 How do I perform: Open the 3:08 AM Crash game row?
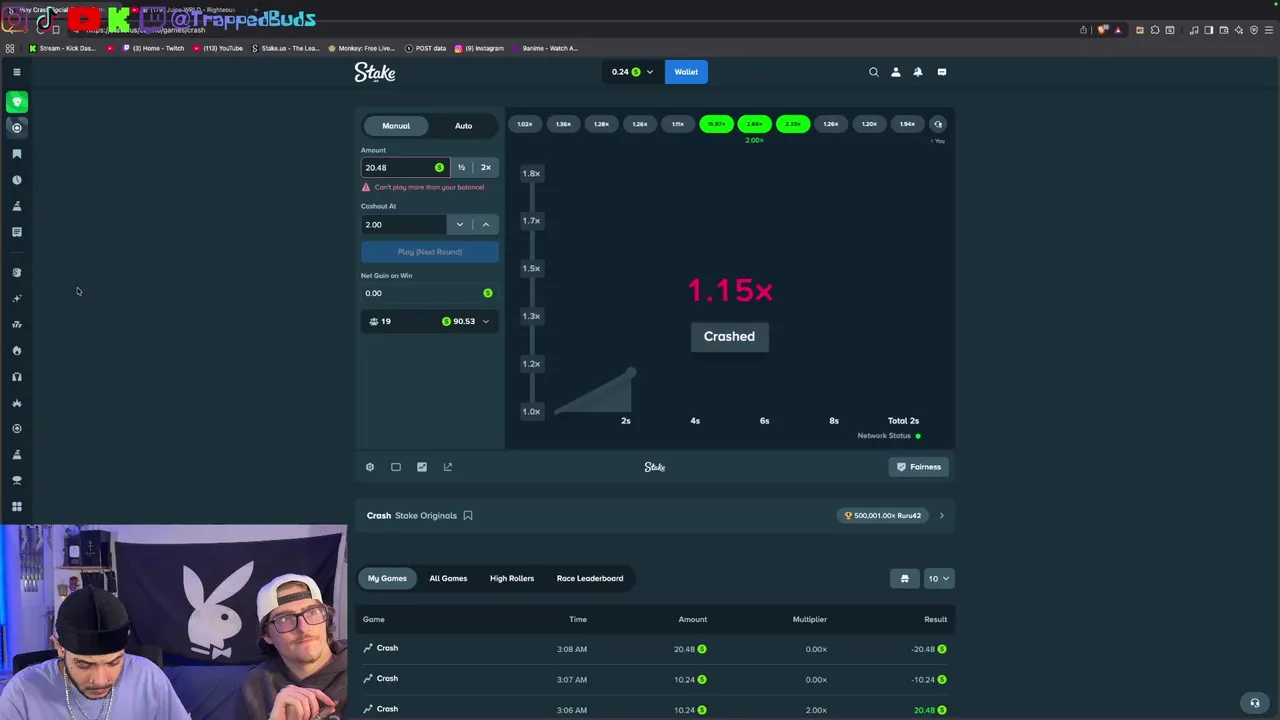(655, 649)
